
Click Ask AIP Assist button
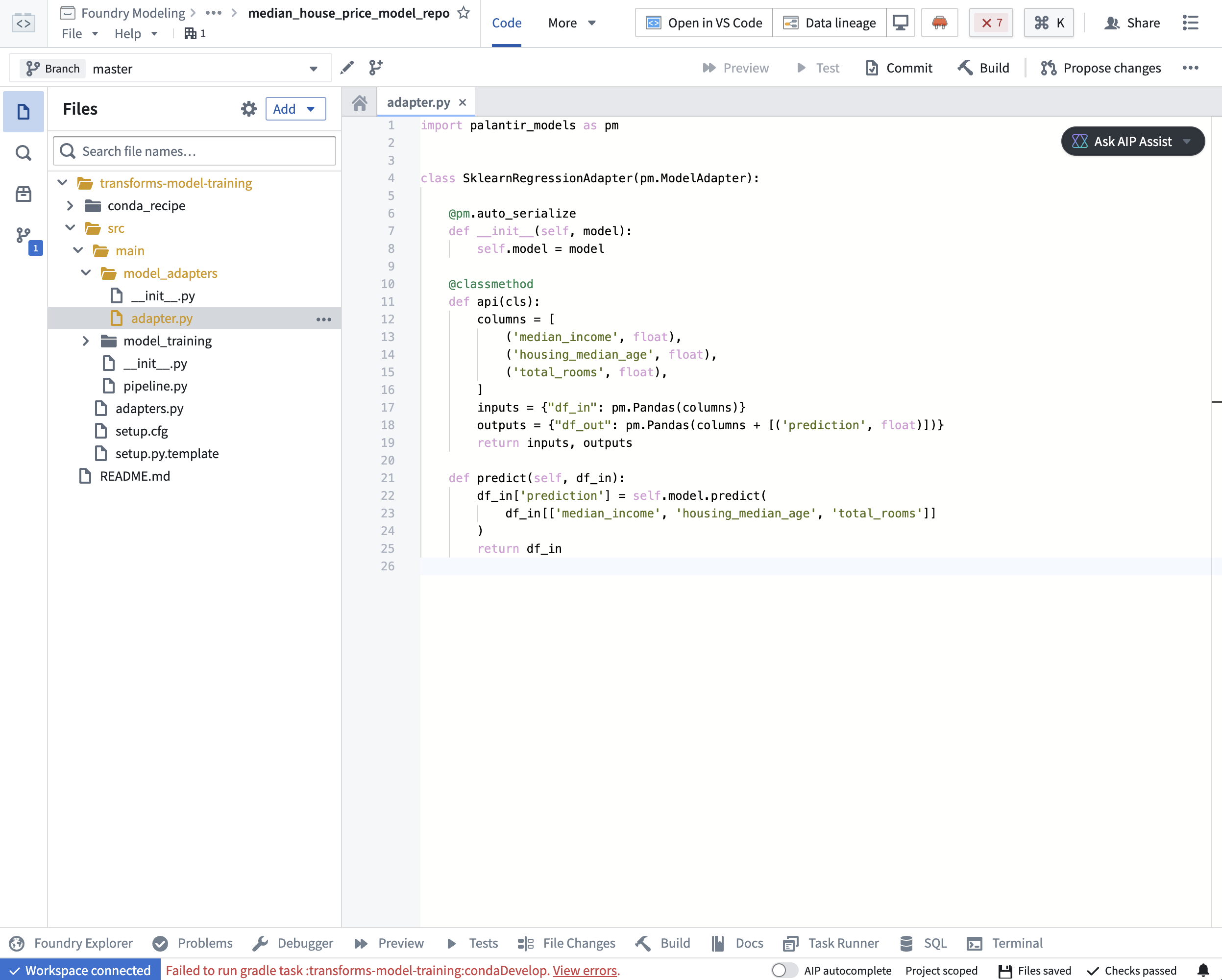click(x=1132, y=141)
